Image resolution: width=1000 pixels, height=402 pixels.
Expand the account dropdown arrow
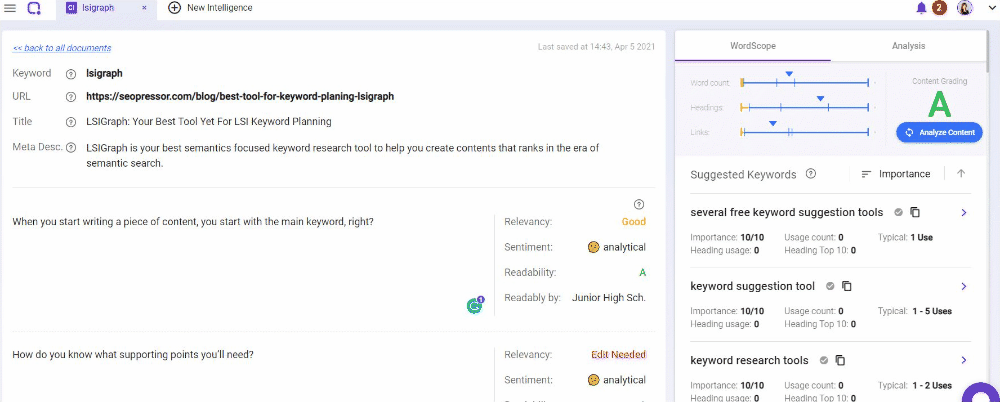pyautogui.click(x=990, y=8)
